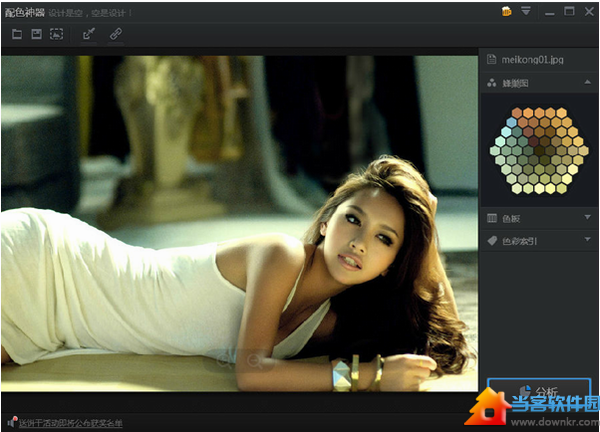Click the tag icon beside 色彩索引
The image size is (600, 432).
[492, 241]
